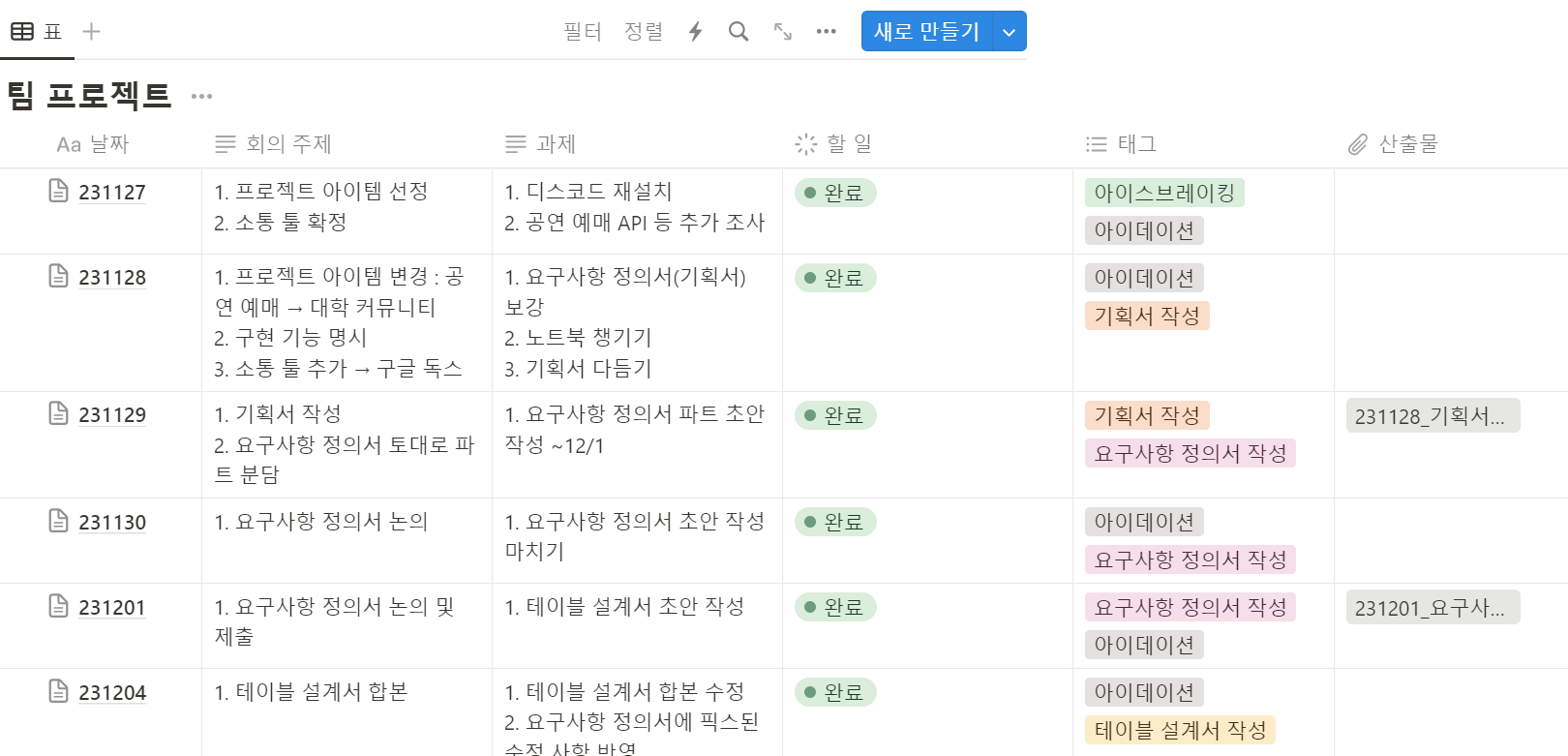
Task: Change 완료 status in row 231127
Action: coord(835,193)
